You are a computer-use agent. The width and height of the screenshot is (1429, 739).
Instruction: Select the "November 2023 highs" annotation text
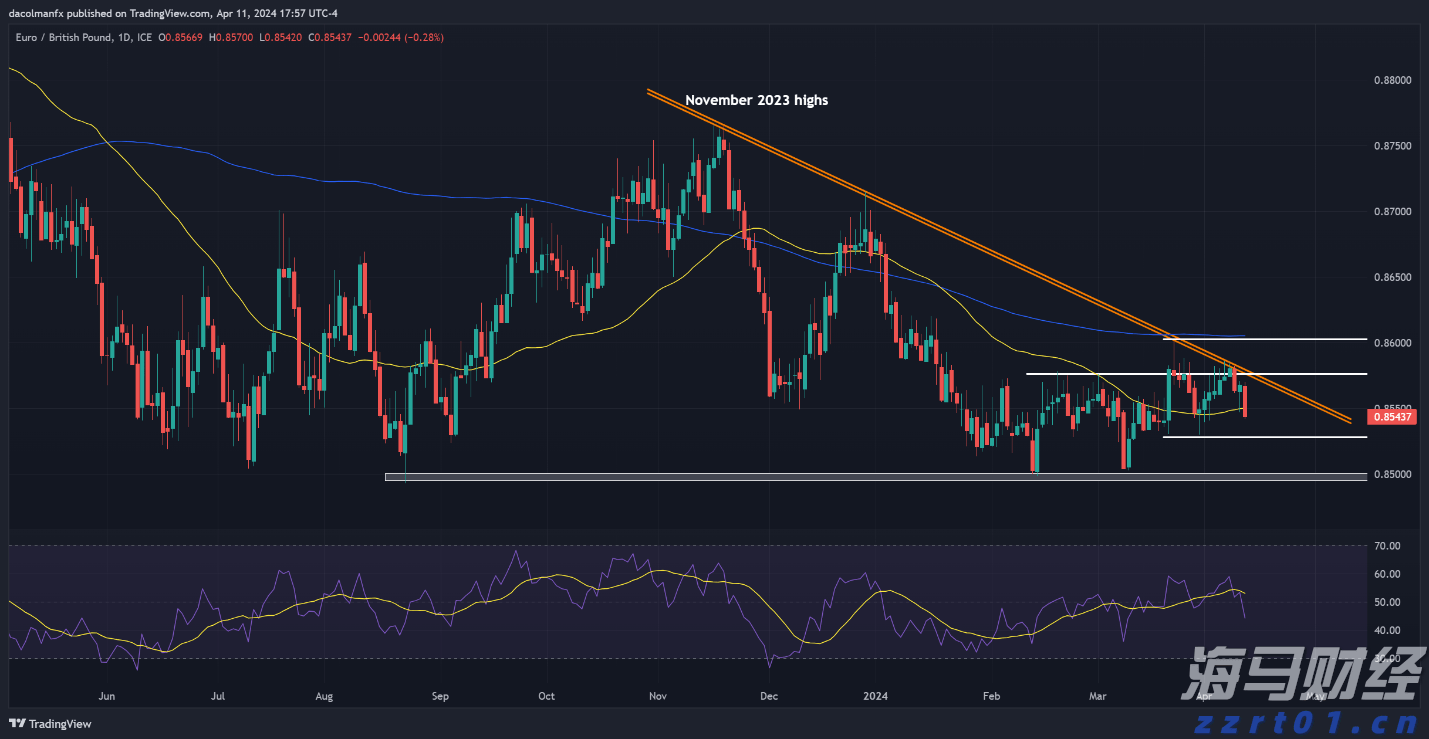coord(756,100)
